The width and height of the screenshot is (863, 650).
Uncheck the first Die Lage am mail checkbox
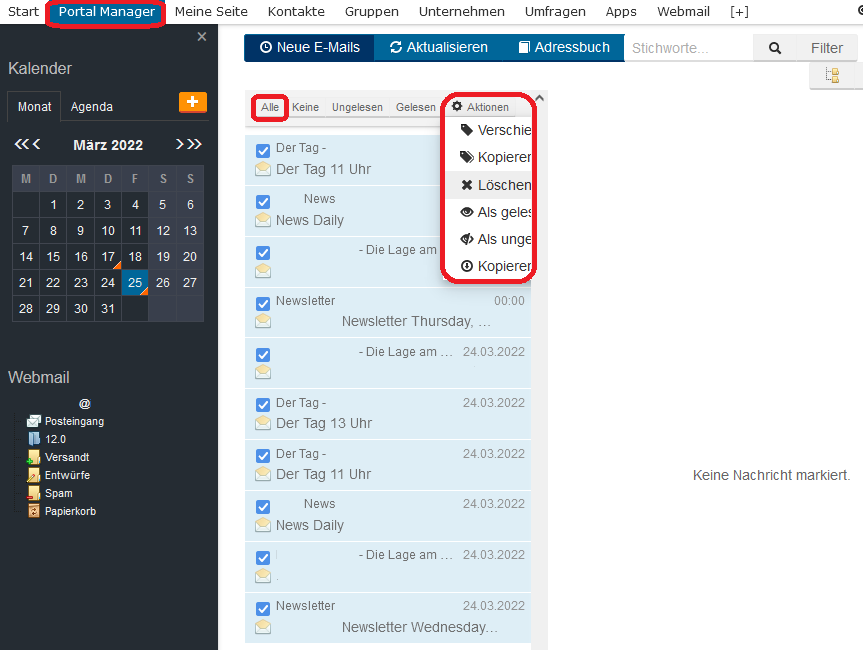pyautogui.click(x=263, y=253)
